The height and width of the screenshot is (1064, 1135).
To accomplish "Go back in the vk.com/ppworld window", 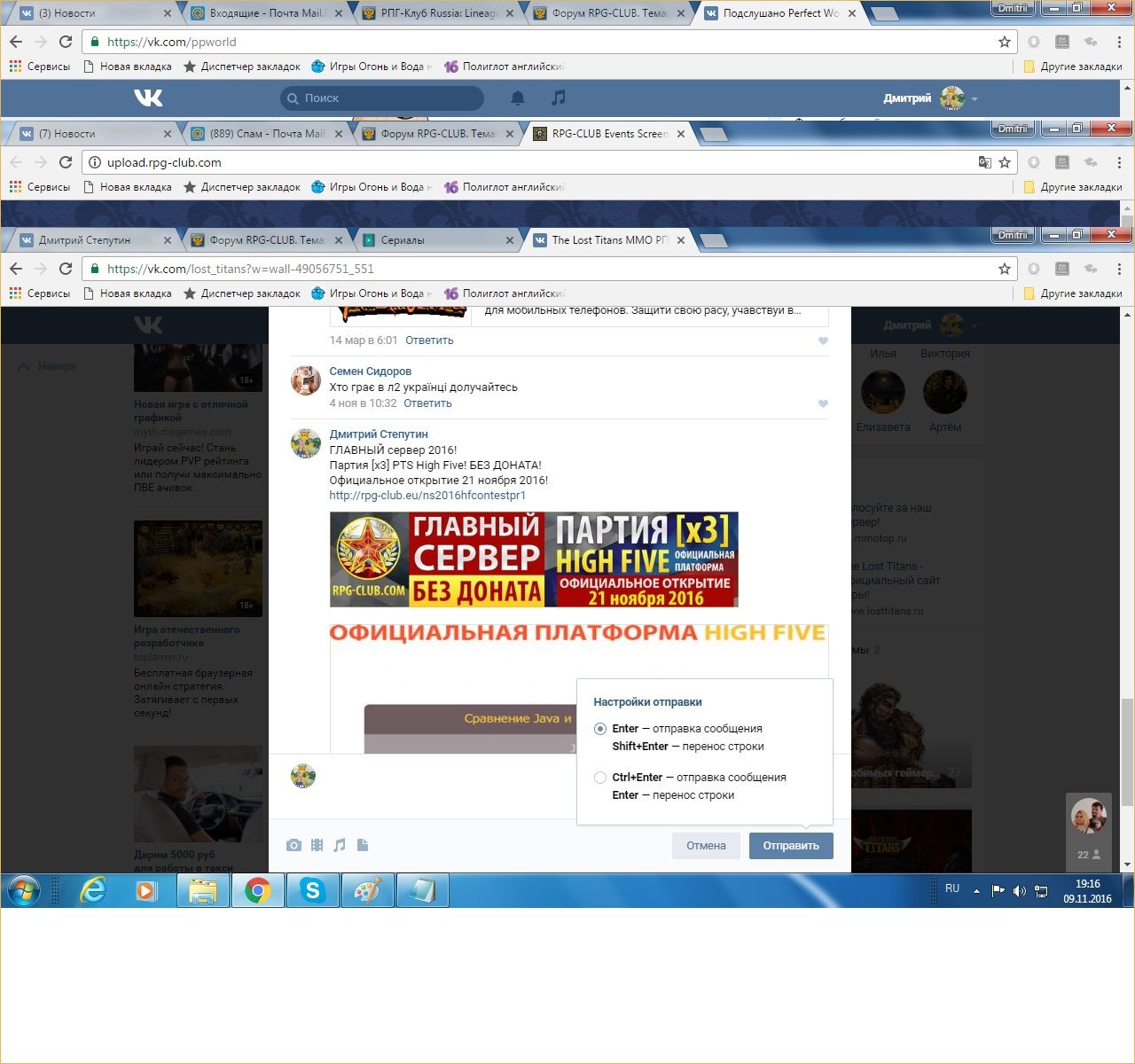I will 16,42.
